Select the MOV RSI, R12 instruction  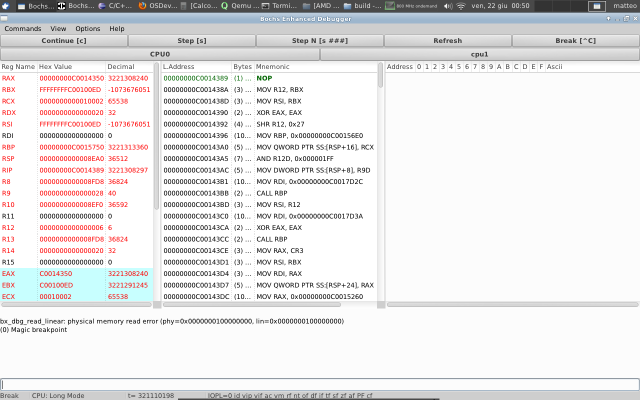tap(269, 204)
